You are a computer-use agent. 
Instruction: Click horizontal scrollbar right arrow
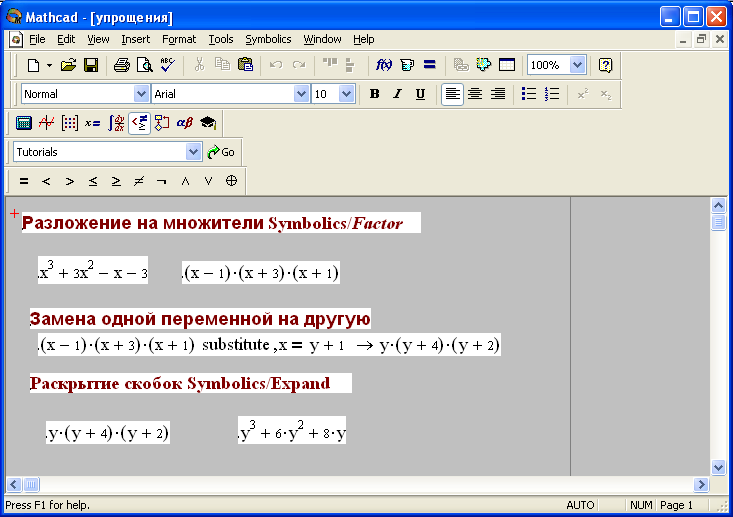pyautogui.click(x=701, y=484)
